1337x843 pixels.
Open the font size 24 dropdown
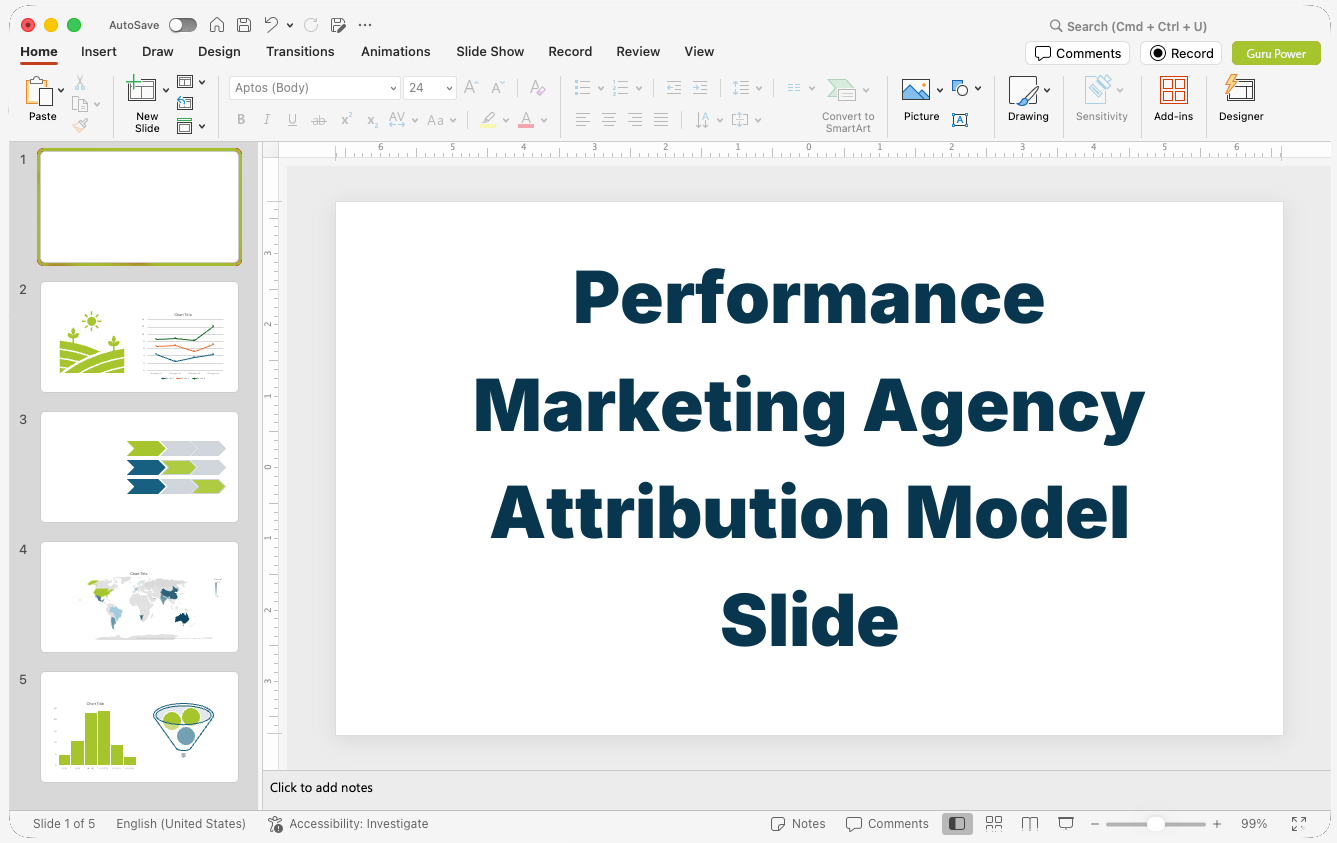(449, 88)
